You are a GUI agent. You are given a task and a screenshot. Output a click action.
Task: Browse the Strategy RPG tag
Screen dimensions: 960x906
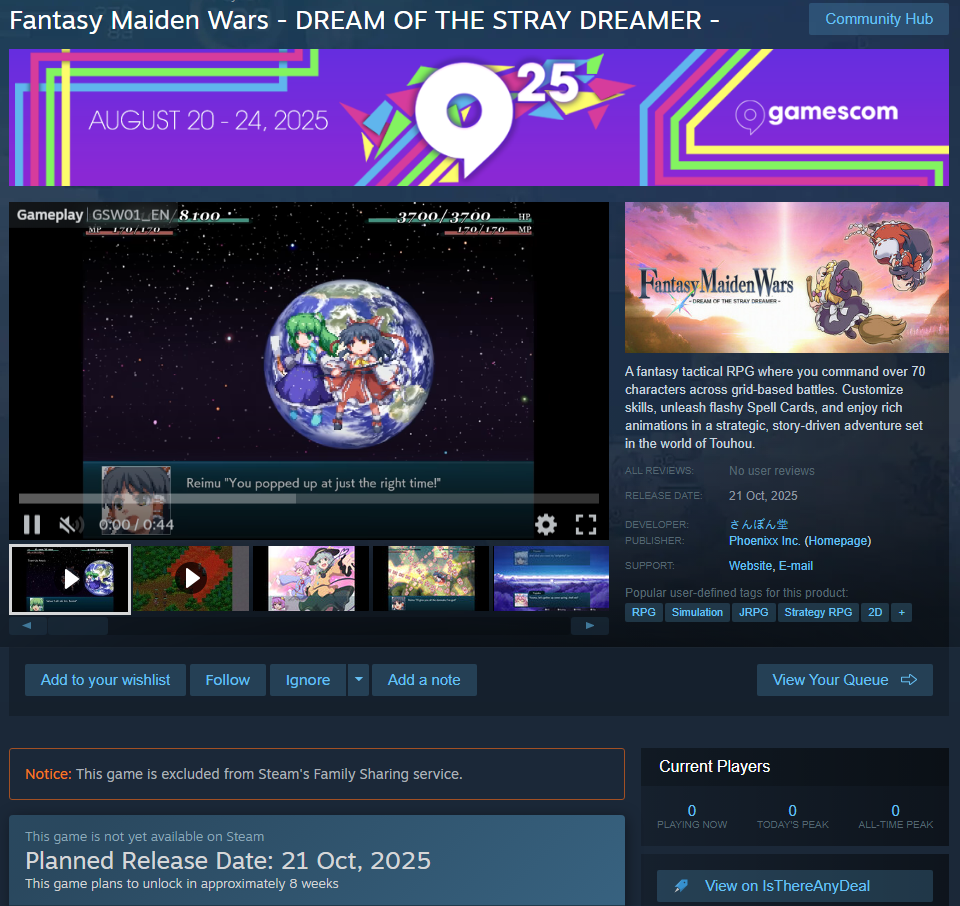click(818, 613)
